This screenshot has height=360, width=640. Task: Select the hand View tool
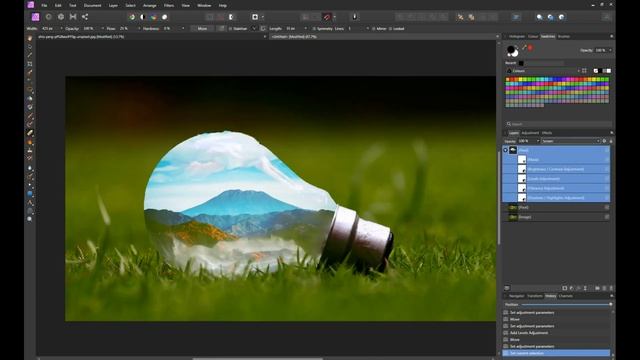[30, 38]
